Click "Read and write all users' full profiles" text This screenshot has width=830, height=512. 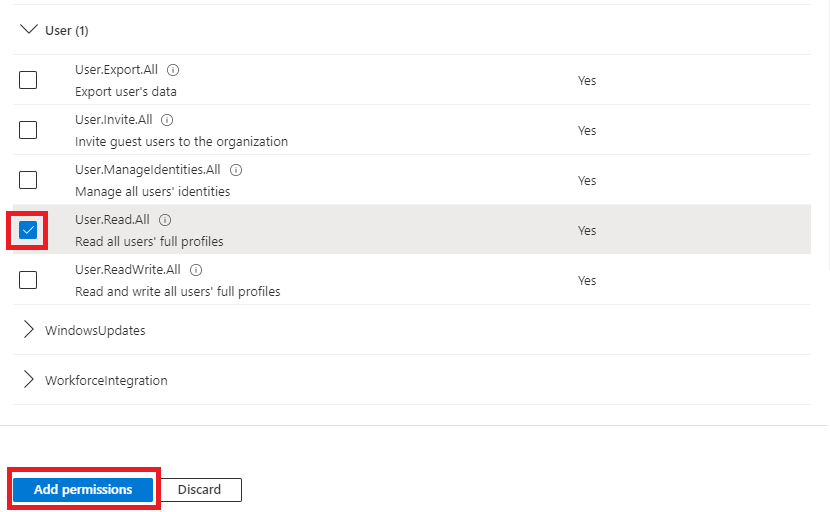click(177, 291)
